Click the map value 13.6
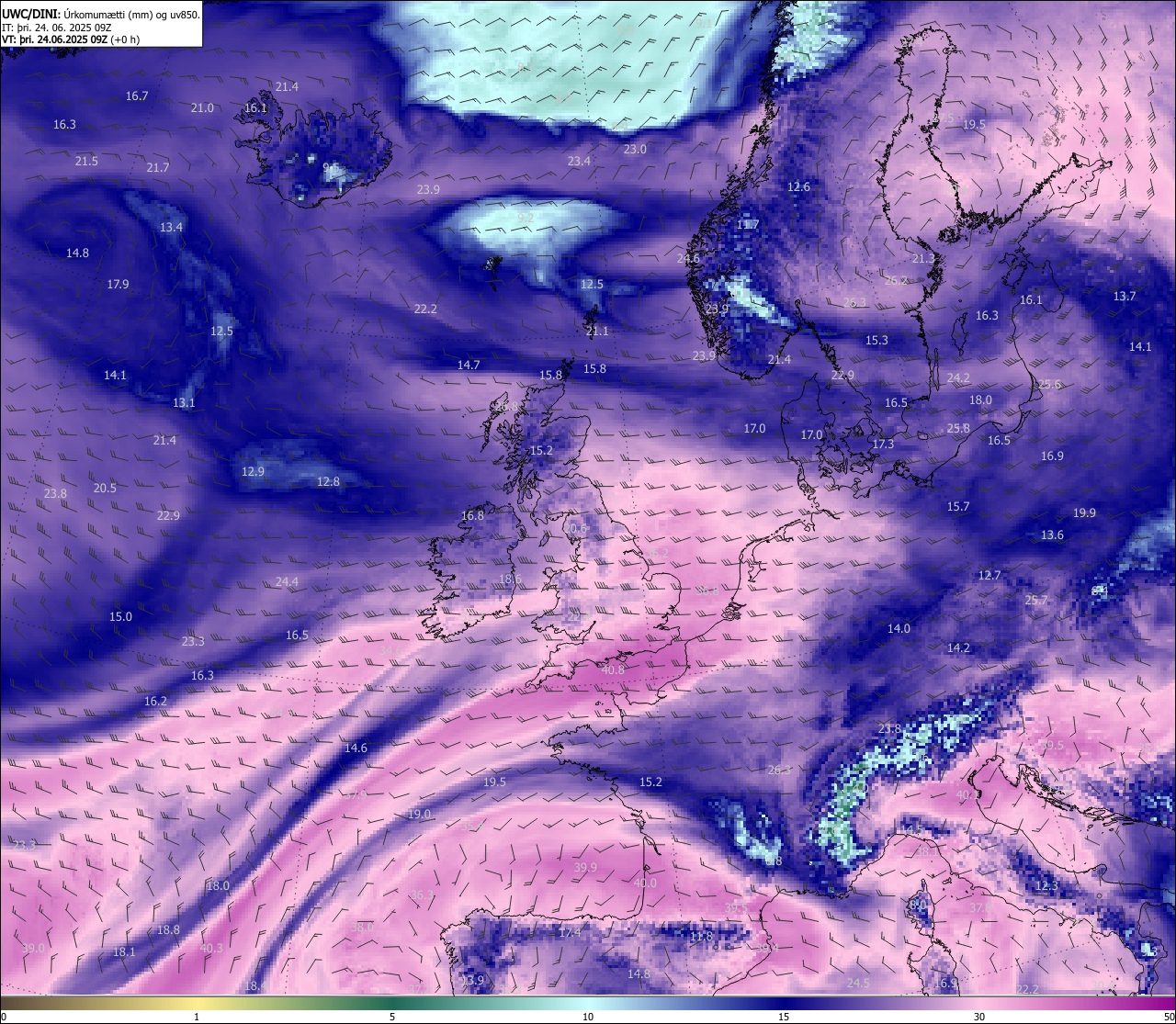 [x=1052, y=535]
